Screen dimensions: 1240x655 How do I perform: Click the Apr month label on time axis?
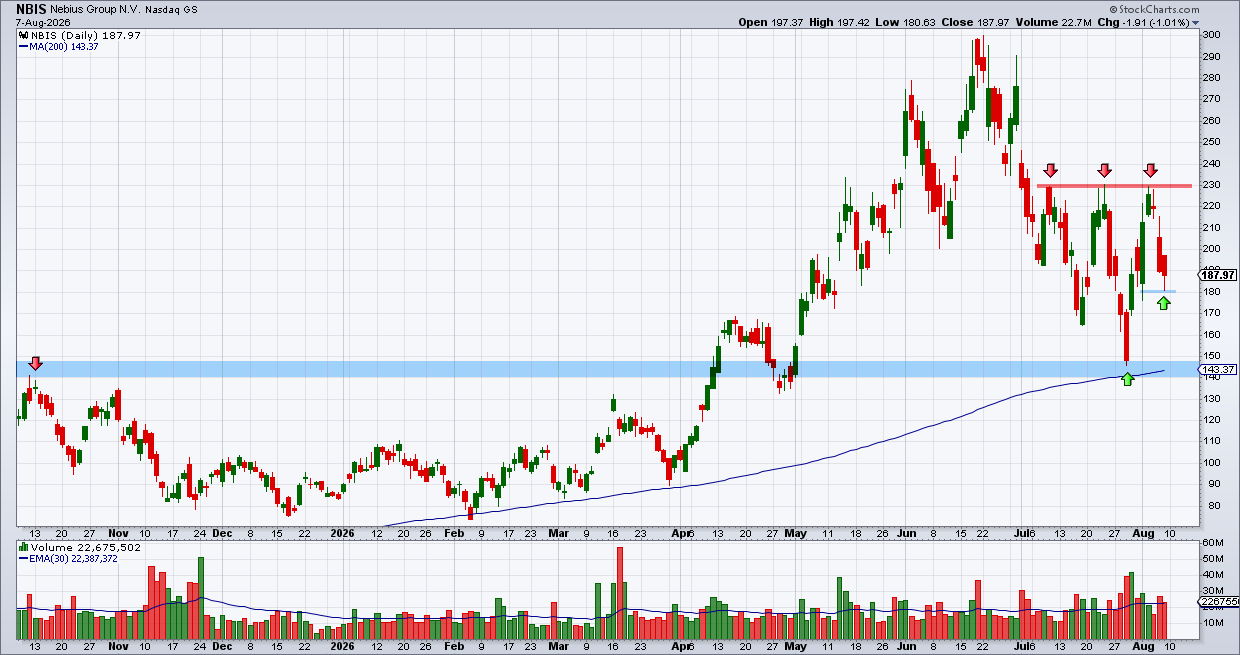coord(681,534)
